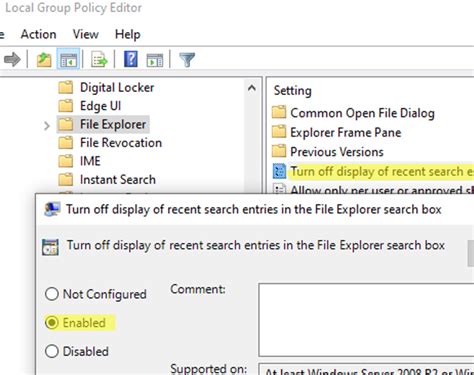
Task: Click the Show/Hide Action Pane icon
Action: [x=155, y=60]
